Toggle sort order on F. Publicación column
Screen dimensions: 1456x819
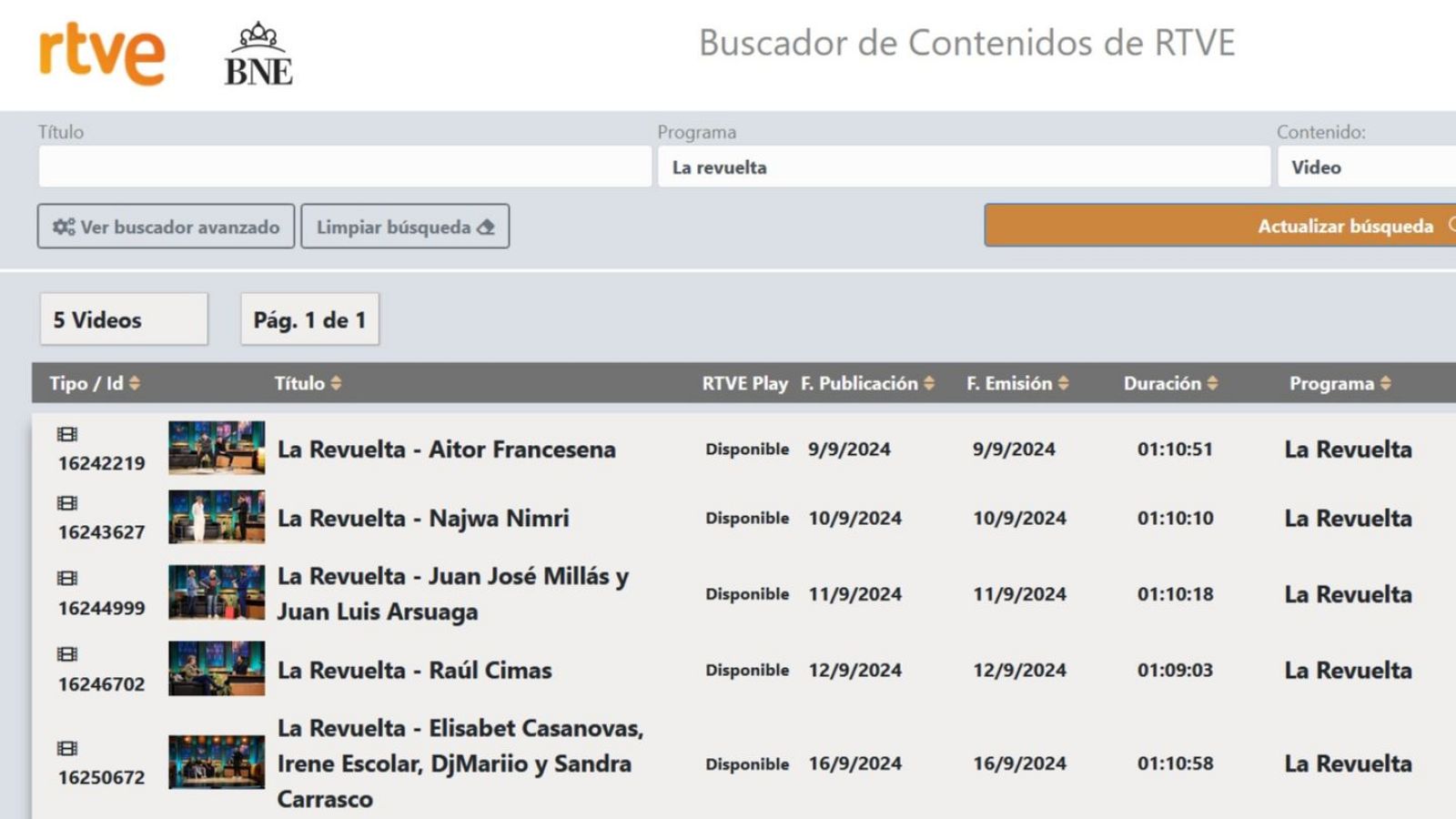pyautogui.click(x=929, y=383)
